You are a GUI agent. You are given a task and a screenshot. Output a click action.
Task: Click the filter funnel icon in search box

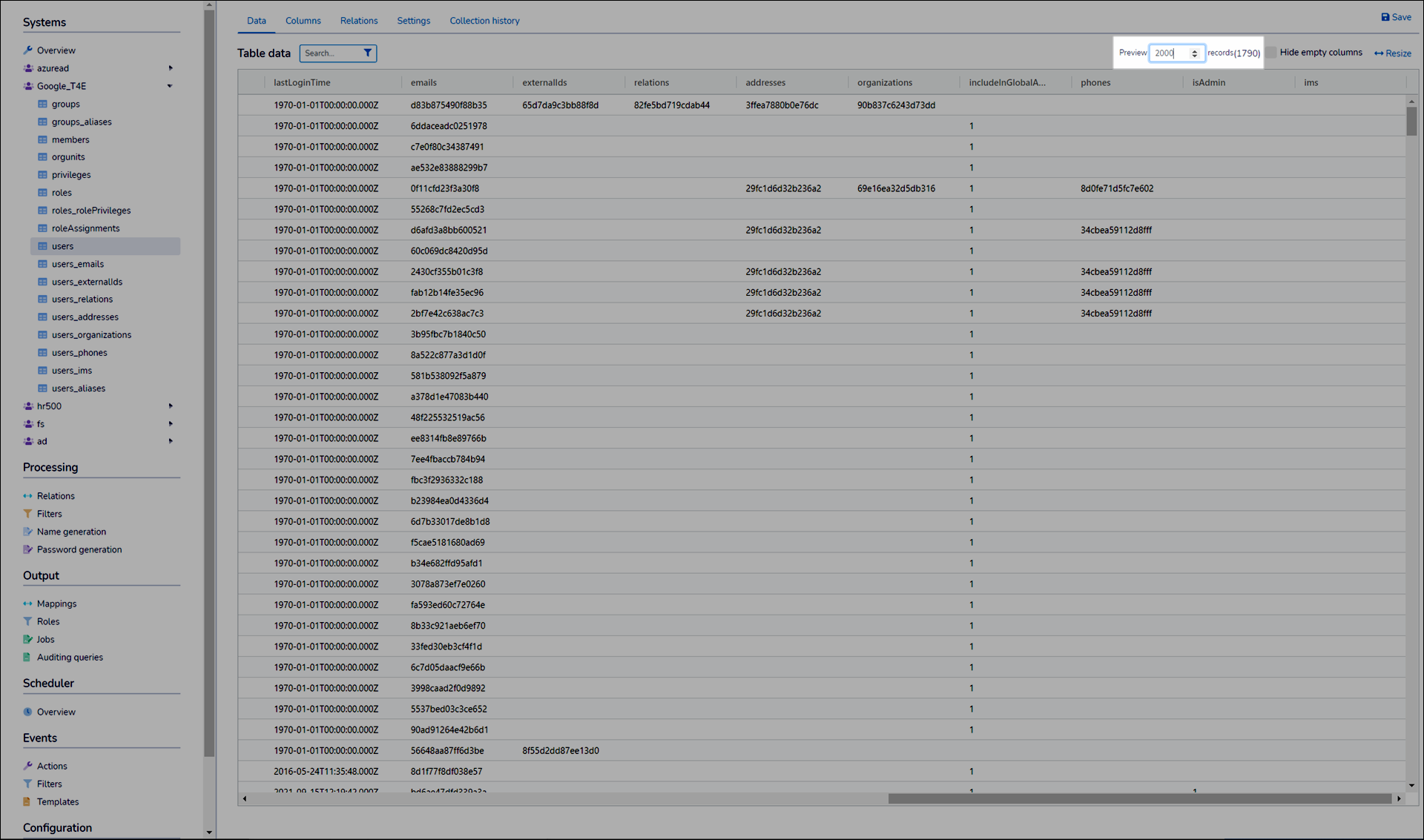pos(367,53)
